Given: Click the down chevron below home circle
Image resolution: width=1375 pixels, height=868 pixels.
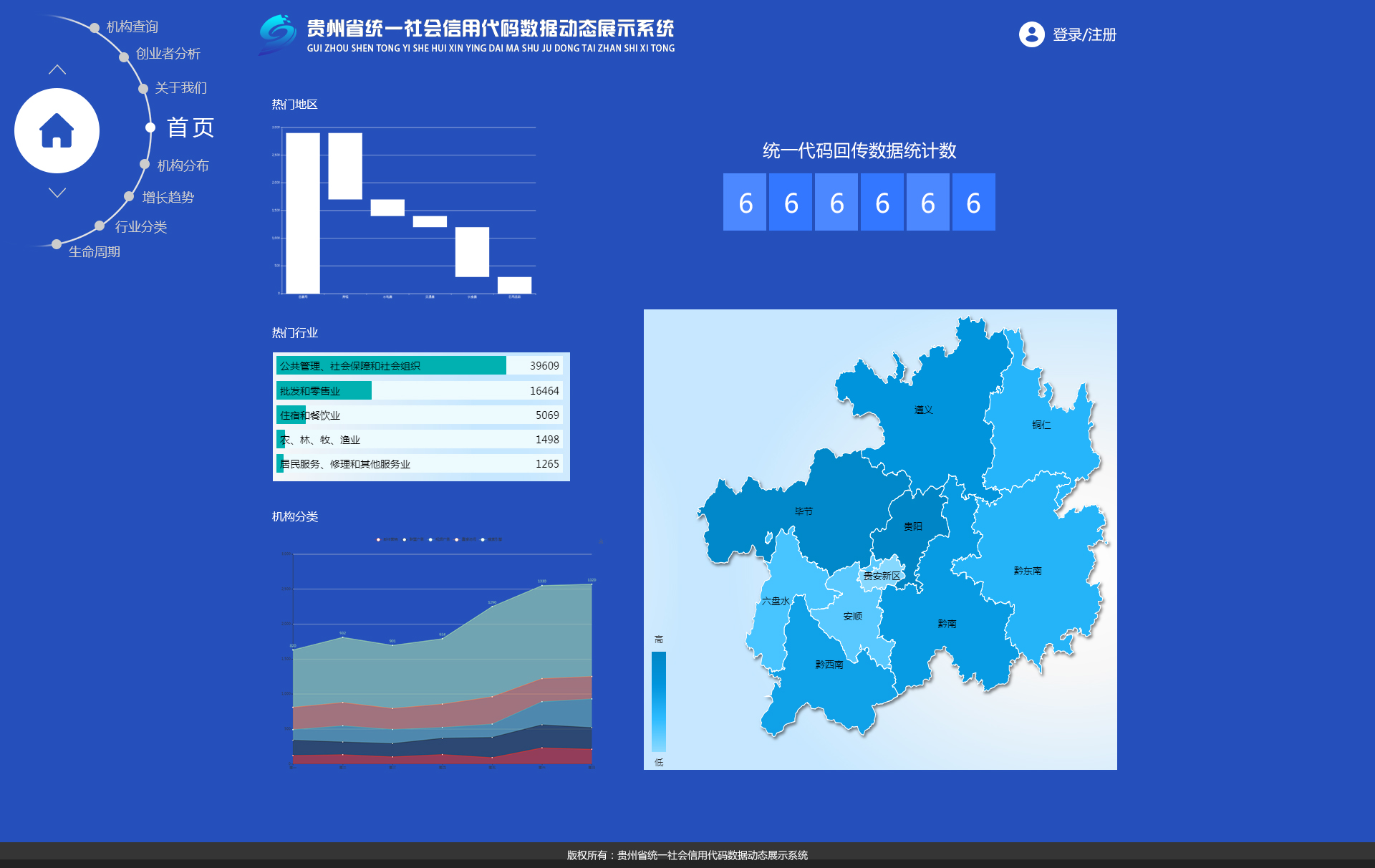Looking at the screenshot, I should click(57, 193).
